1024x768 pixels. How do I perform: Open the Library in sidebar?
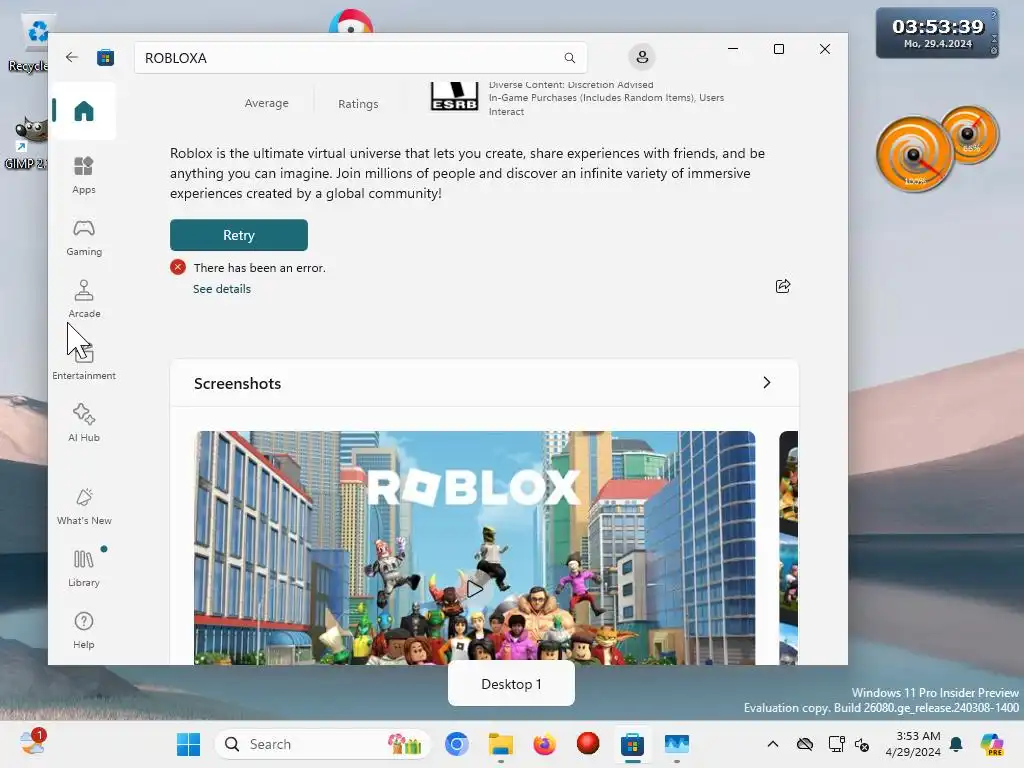84,568
